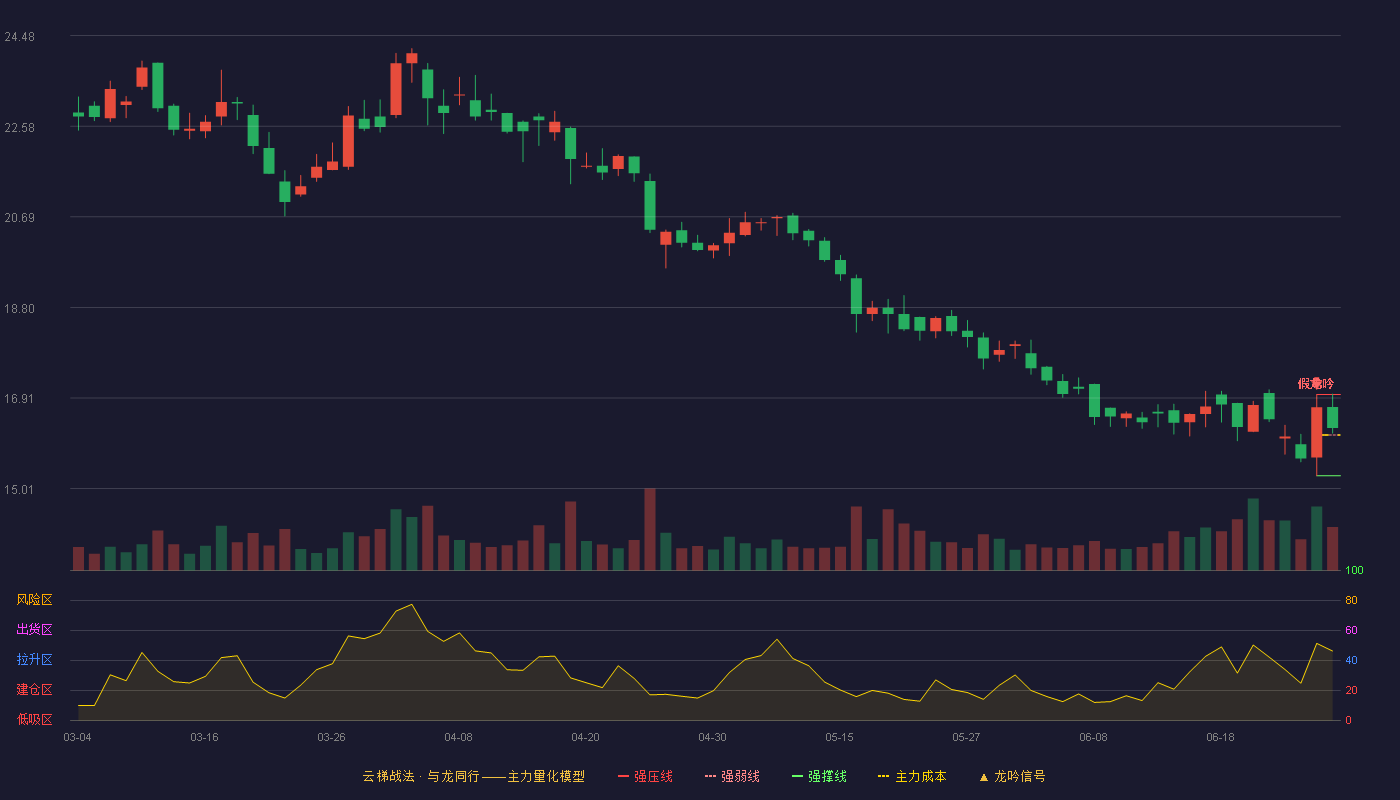This screenshot has width=1400, height=800.
Task: Click the yellow dashed icon beside 主力成本
Action: tap(883, 776)
